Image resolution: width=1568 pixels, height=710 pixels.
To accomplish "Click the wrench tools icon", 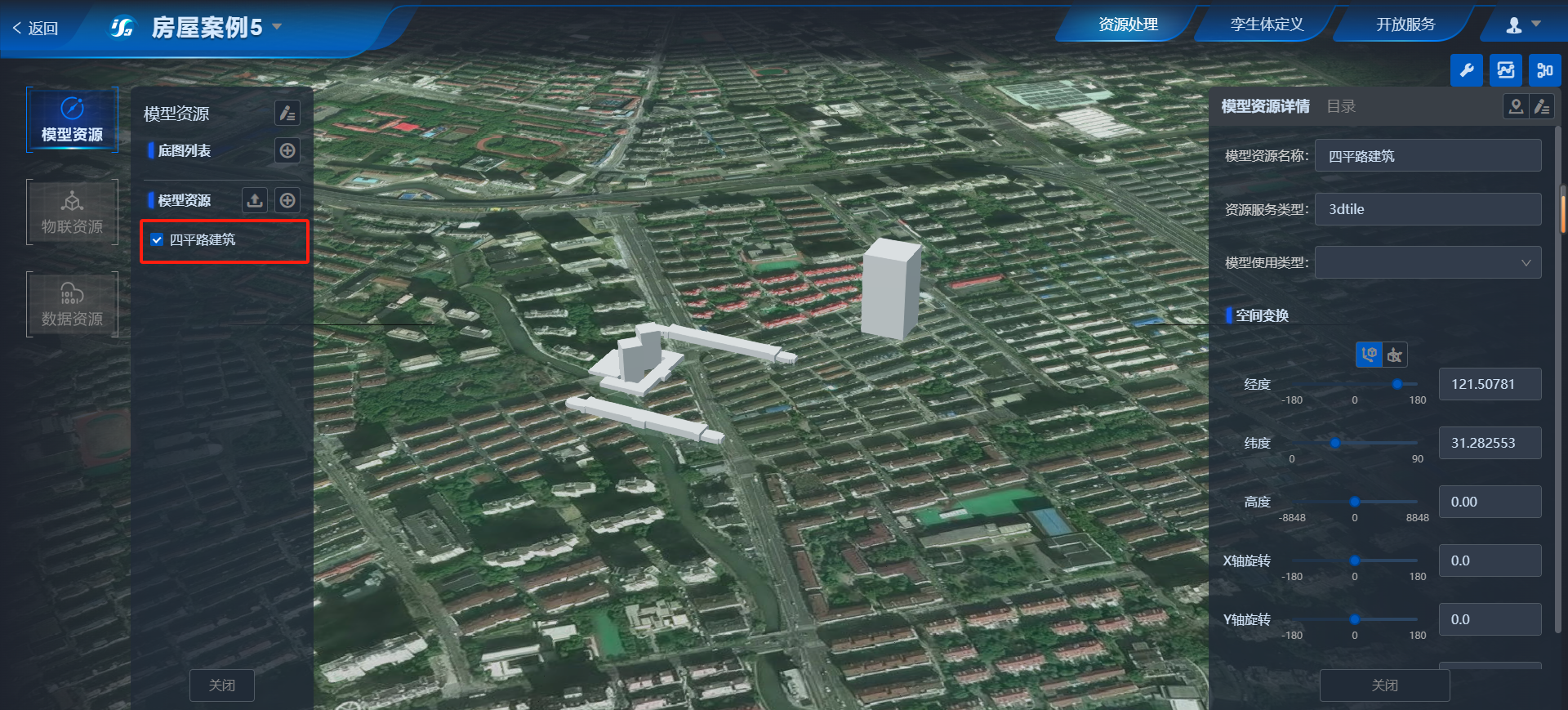I will (1467, 70).
